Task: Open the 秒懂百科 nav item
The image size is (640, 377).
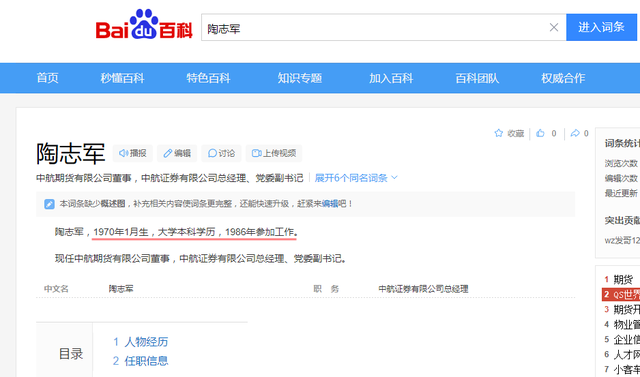Action: [x=122, y=78]
